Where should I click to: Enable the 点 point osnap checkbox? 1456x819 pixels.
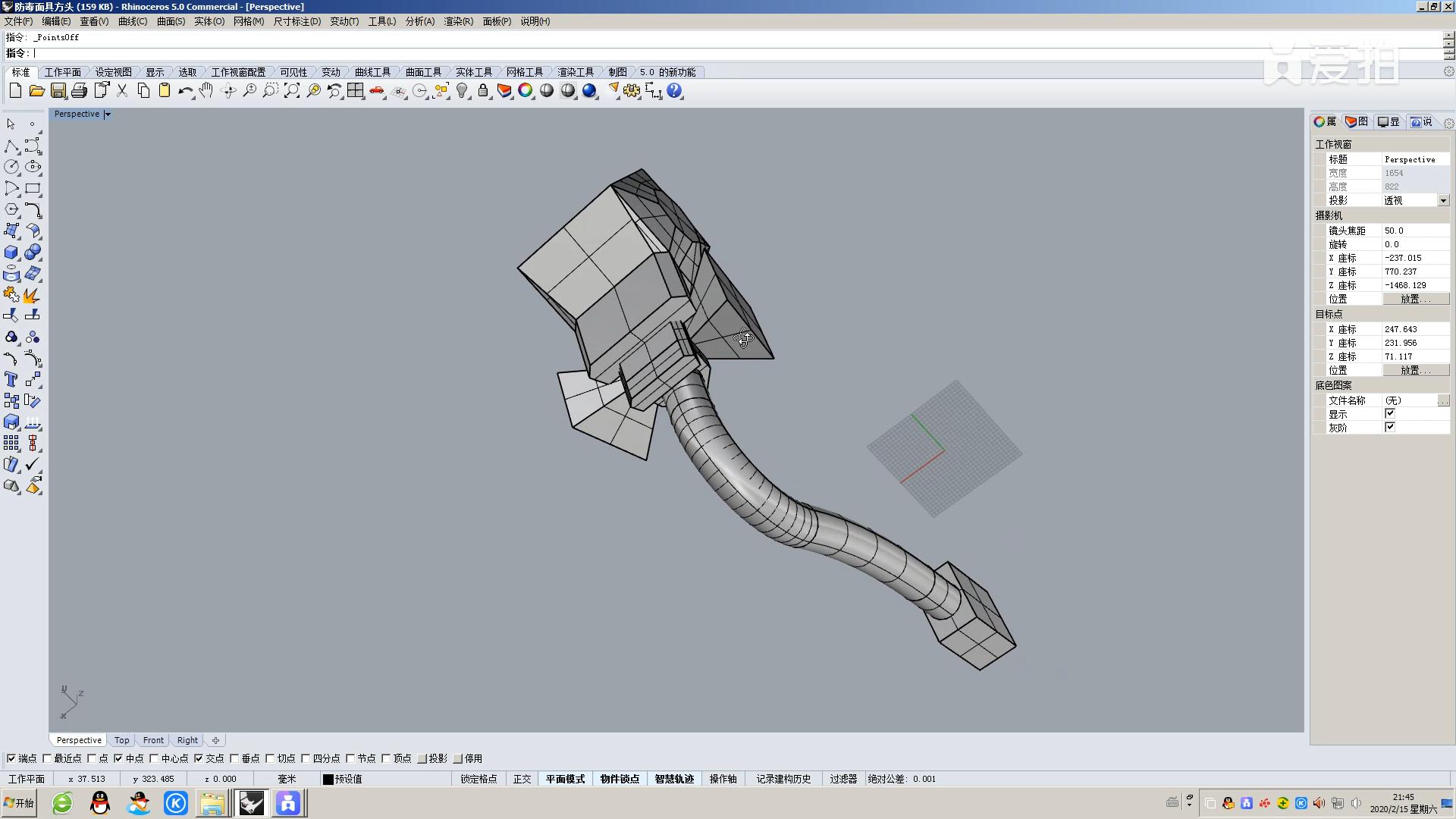(92, 758)
